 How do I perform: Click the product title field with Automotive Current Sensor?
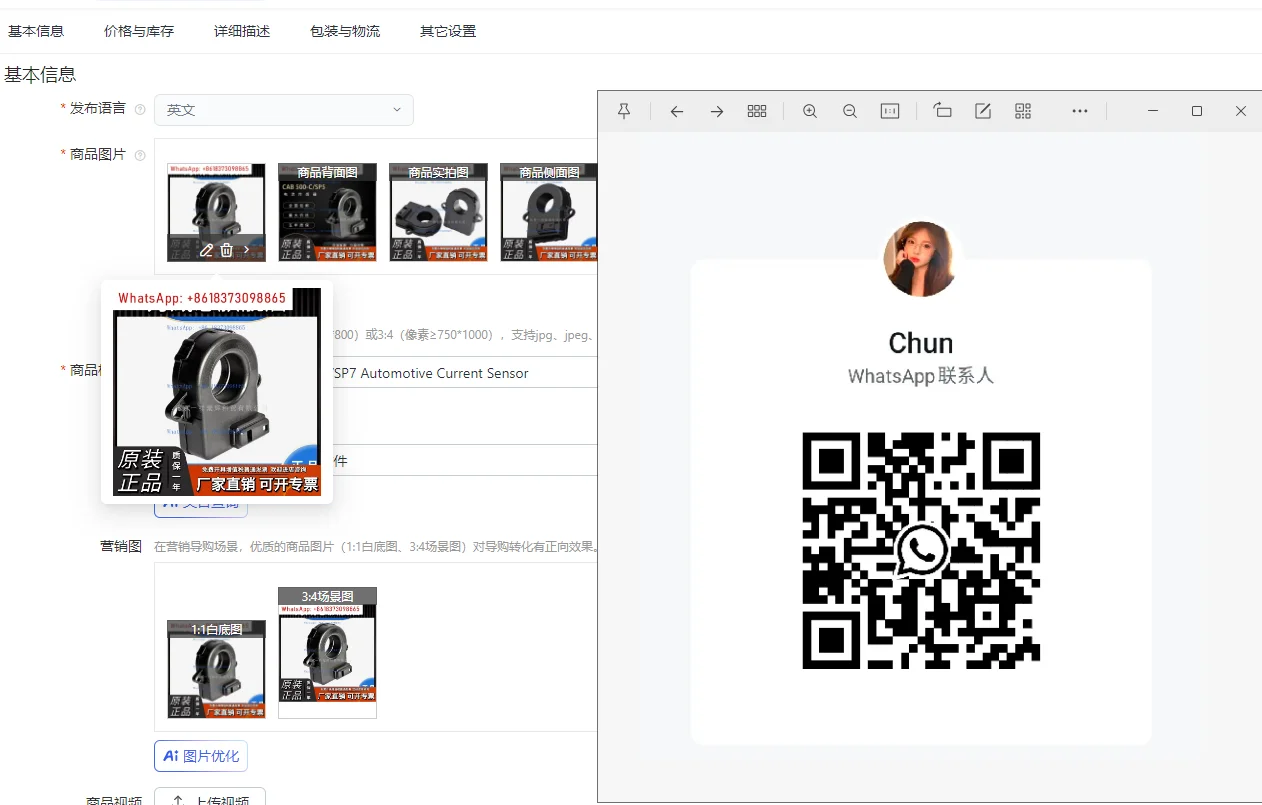(465, 373)
